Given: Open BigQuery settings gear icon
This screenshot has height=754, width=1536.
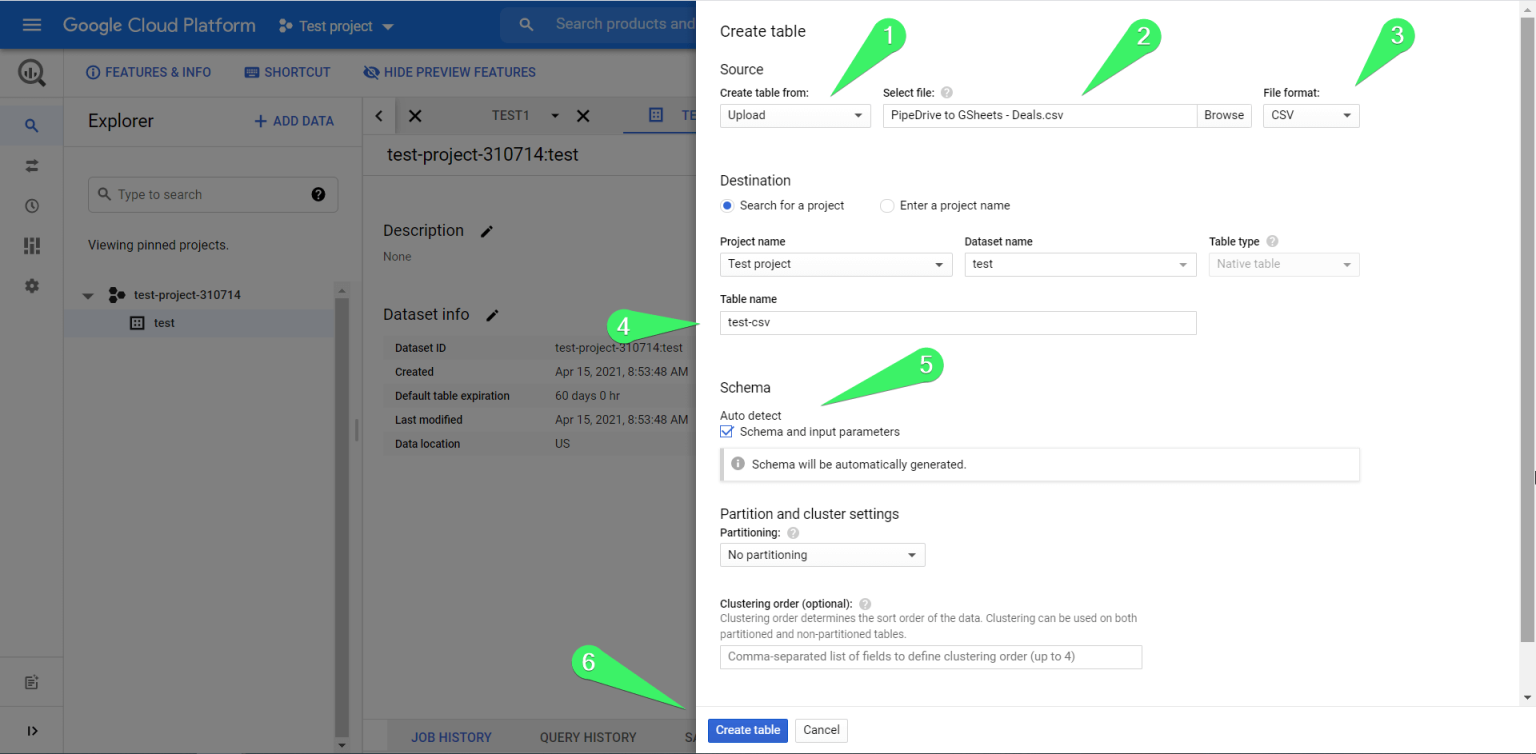Looking at the screenshot, I should [31, 285].
